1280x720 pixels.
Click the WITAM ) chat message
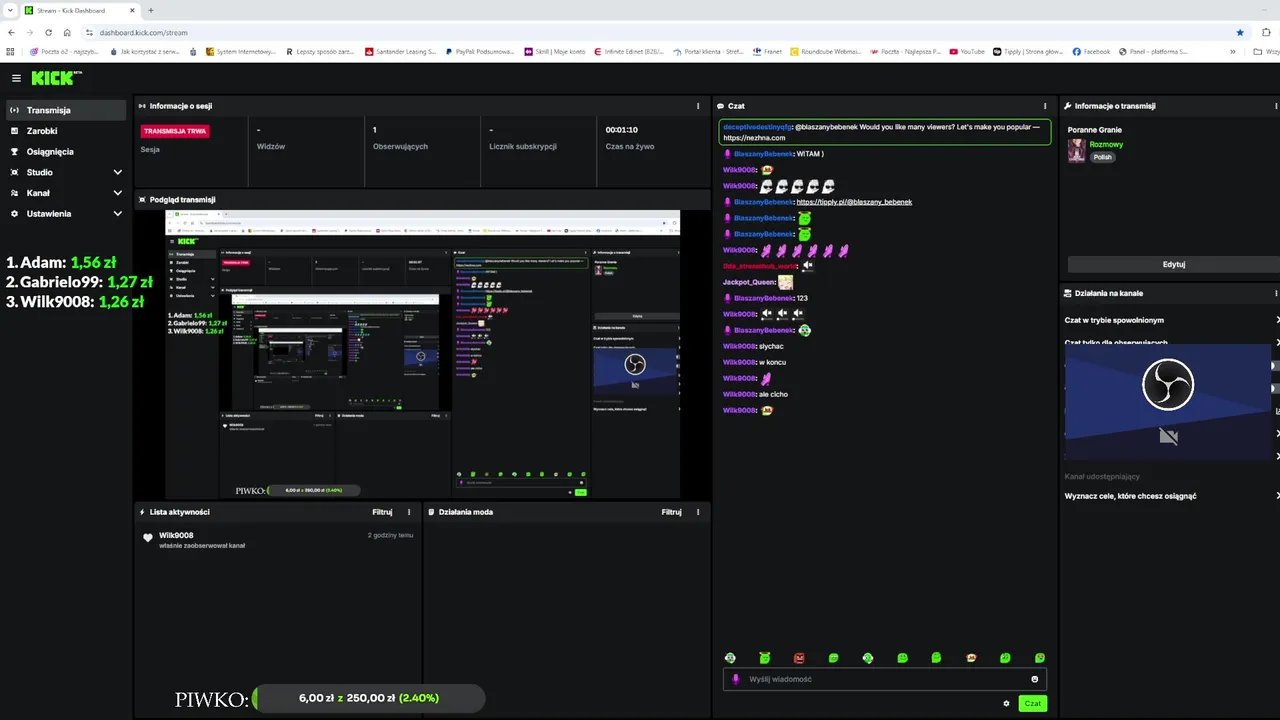coord(810,154)
